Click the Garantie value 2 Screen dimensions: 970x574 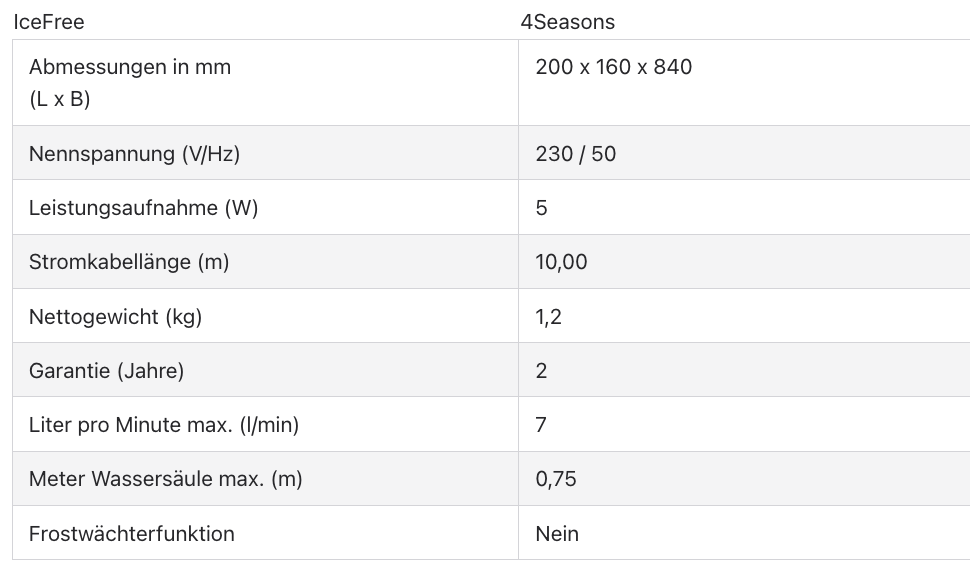tap(542, 371)
